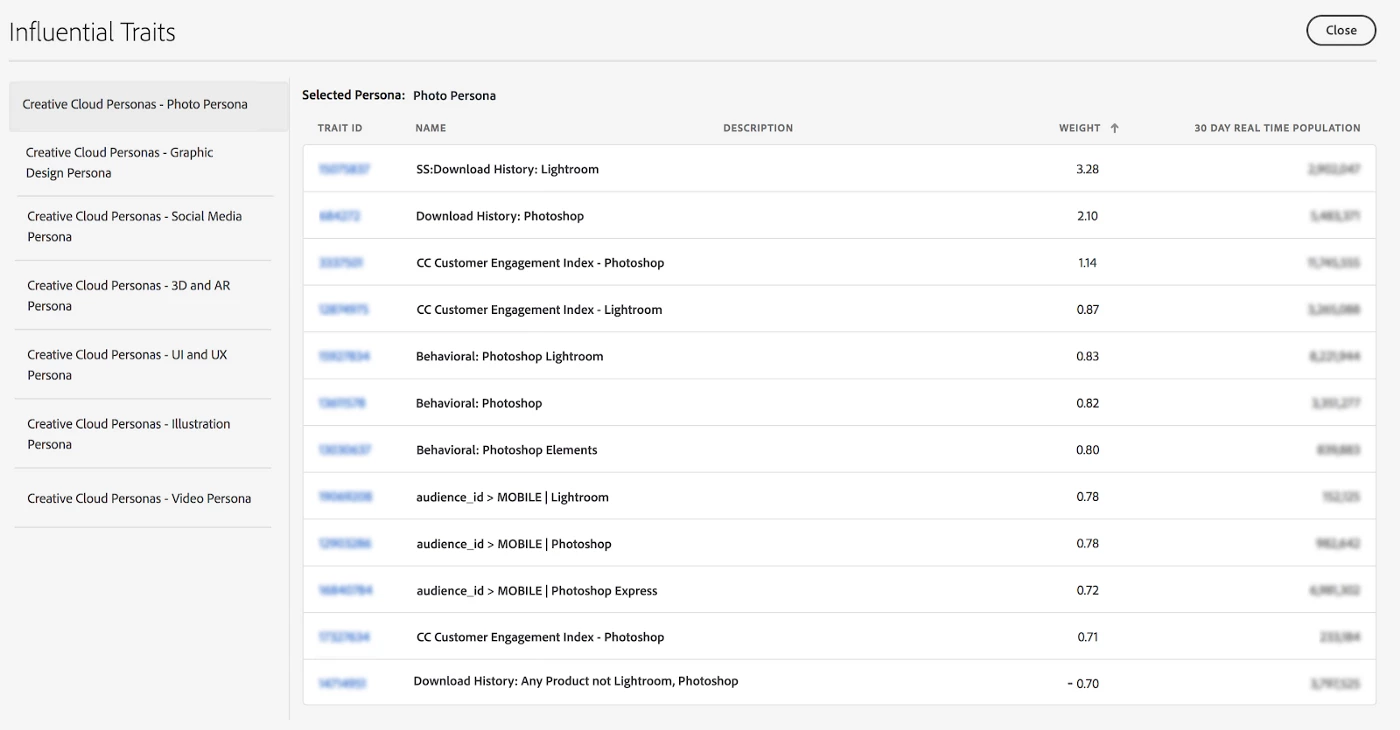Click the sort arrow beside WEIGHT header
The height and width of the screenshot is (730, 1400).
[x=1114, y=128]
